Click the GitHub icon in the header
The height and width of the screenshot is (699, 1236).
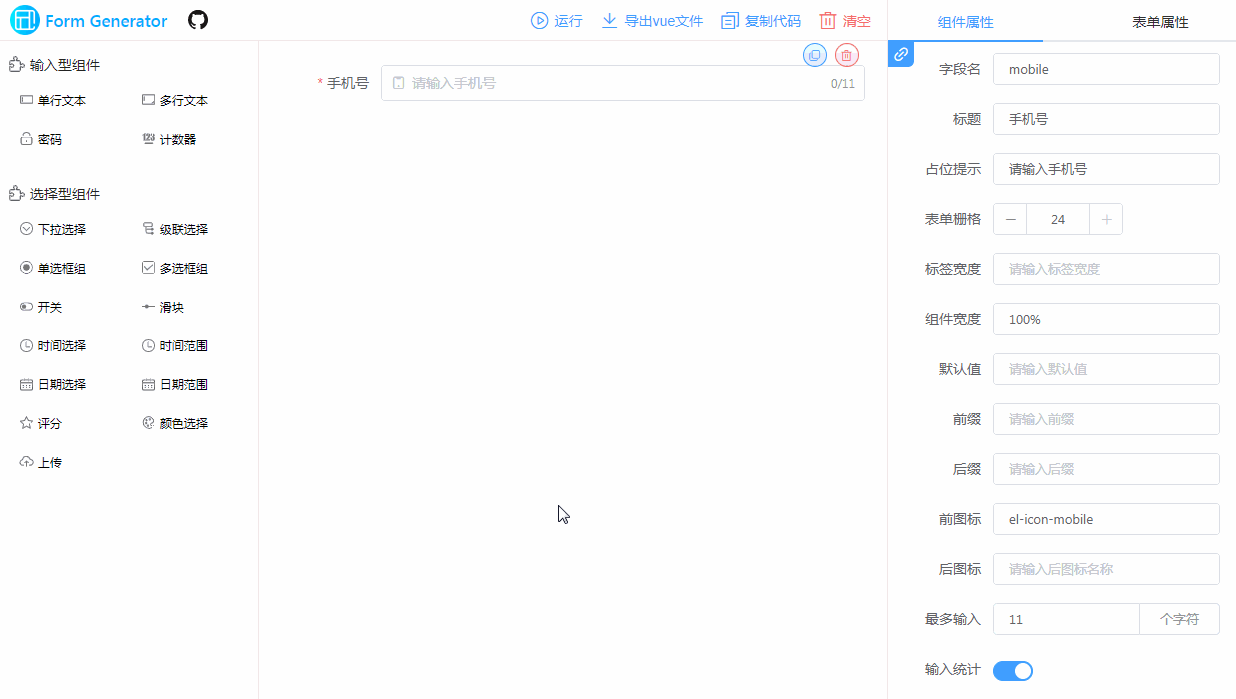(197, 19)
